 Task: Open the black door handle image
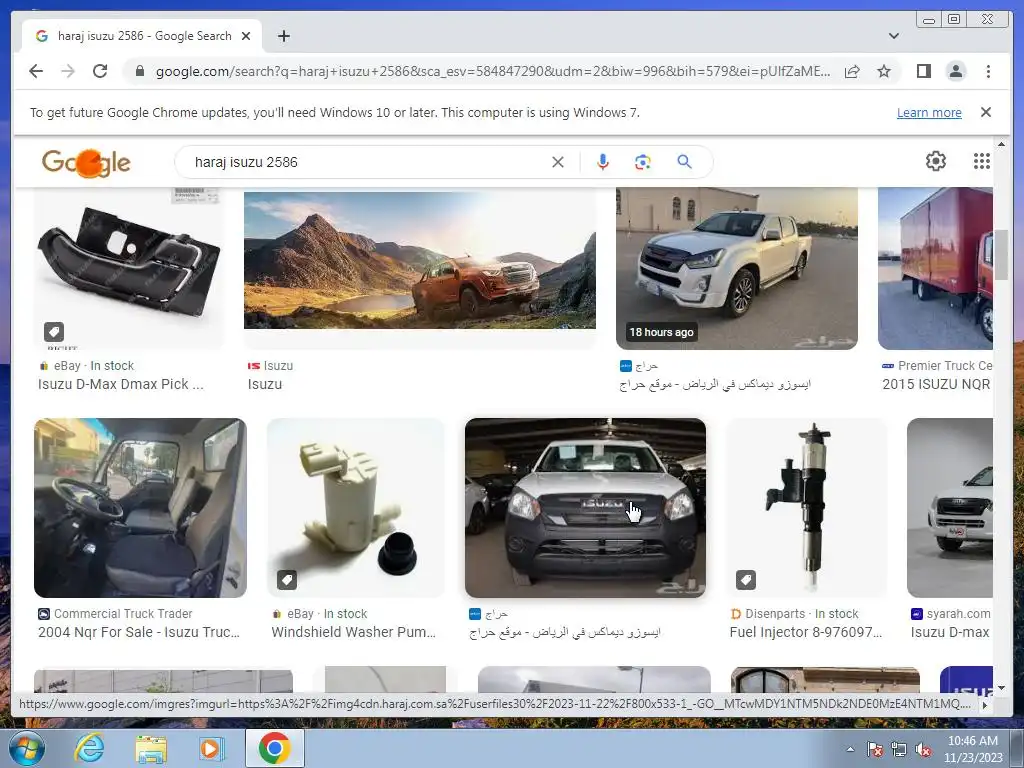(x=129, y=268)
